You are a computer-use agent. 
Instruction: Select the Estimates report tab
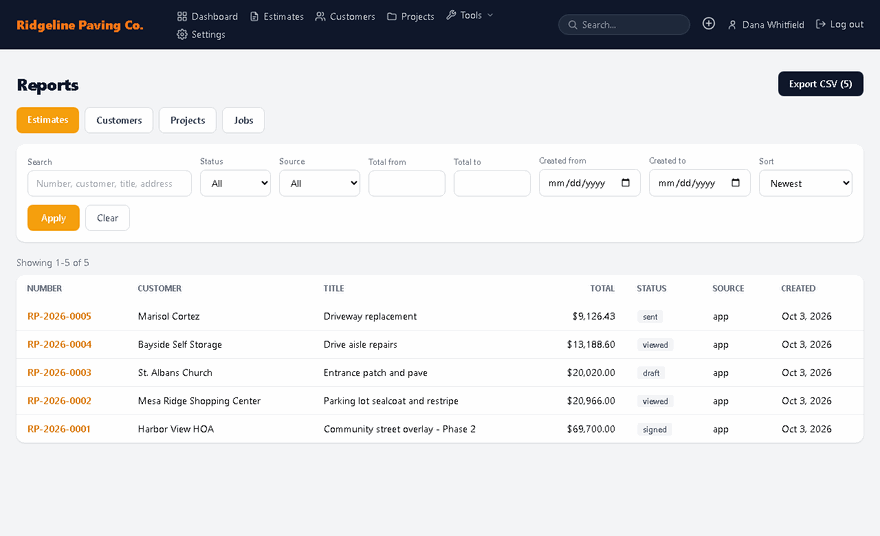coord(48,120)
